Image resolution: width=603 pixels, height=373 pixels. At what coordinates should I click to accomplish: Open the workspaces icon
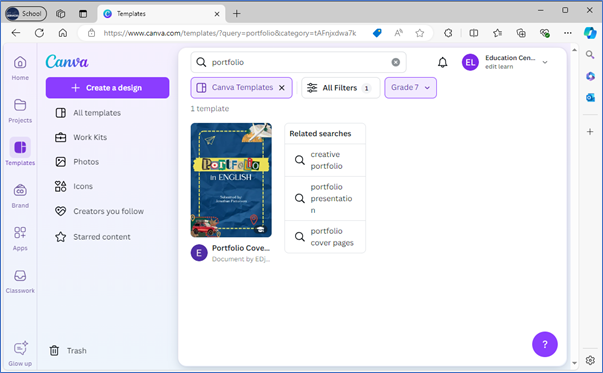(60, 13)
